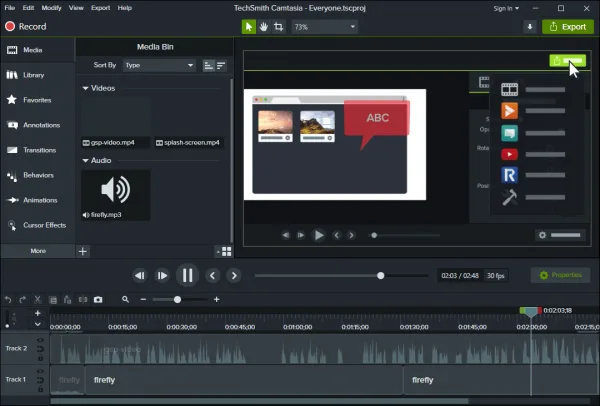Sort Media Bin in ascending order
600x406 pixels.
point(208,65)
